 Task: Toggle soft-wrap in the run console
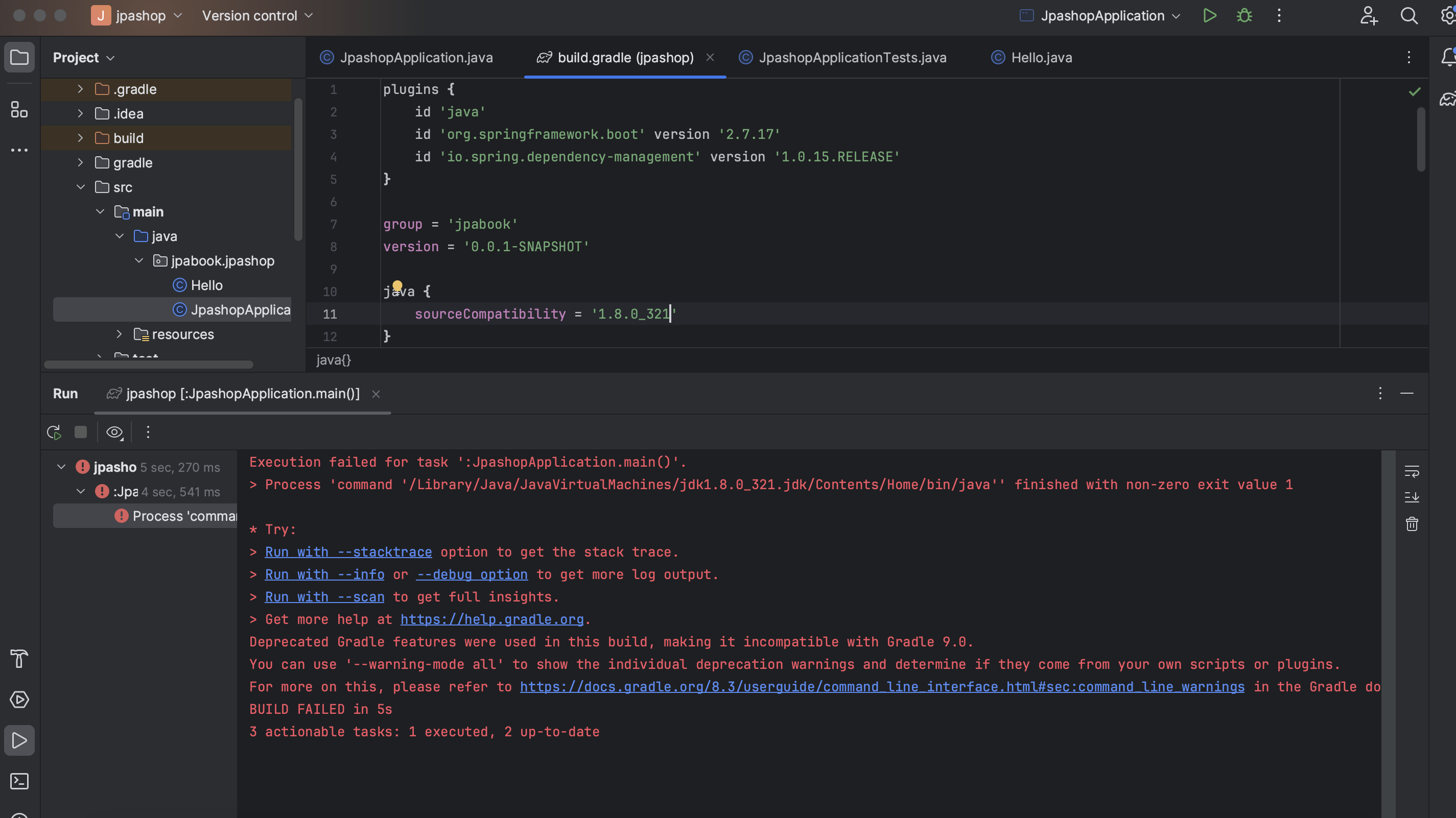pos(1412,471)
